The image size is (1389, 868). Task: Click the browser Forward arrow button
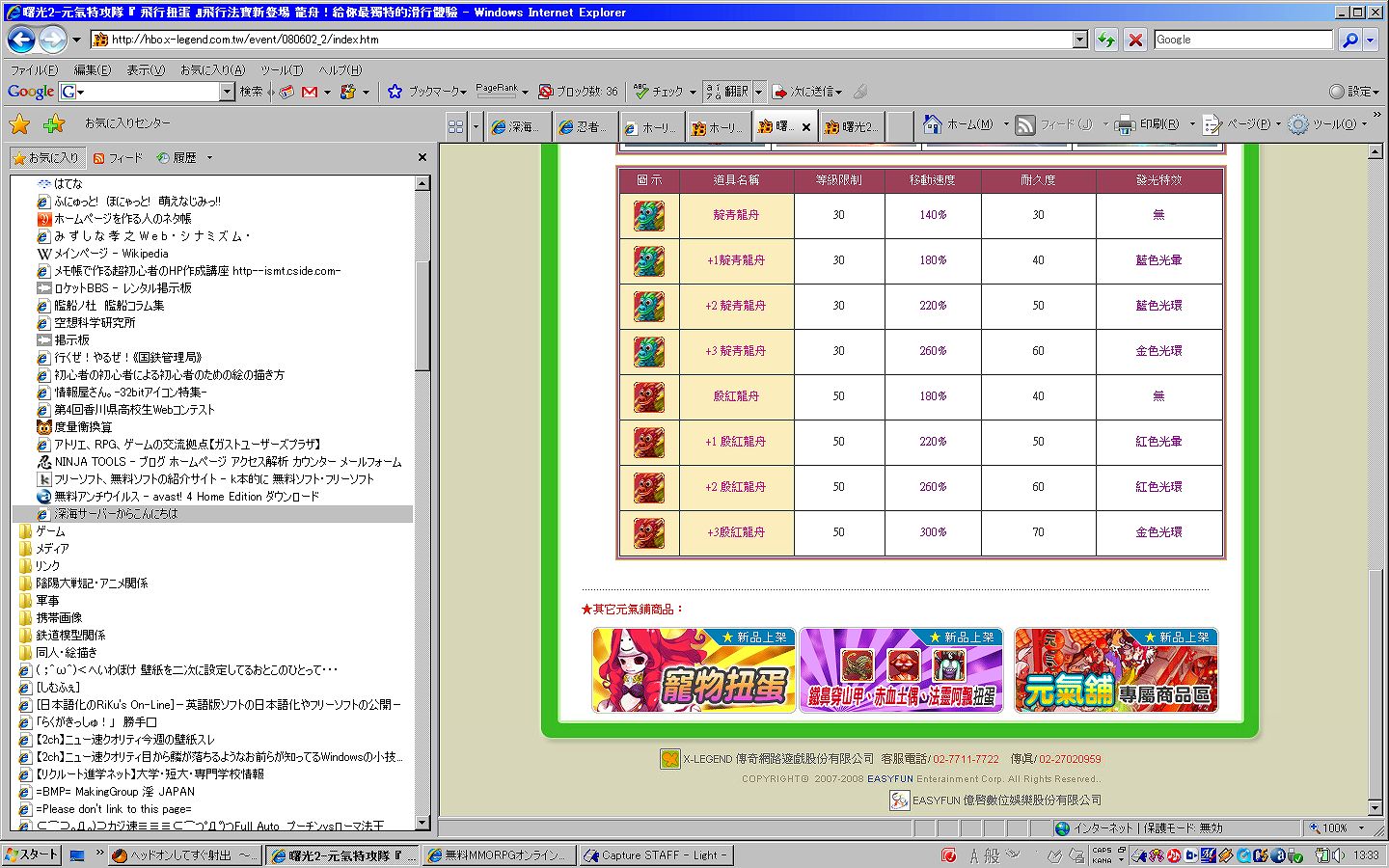[53, 40]
